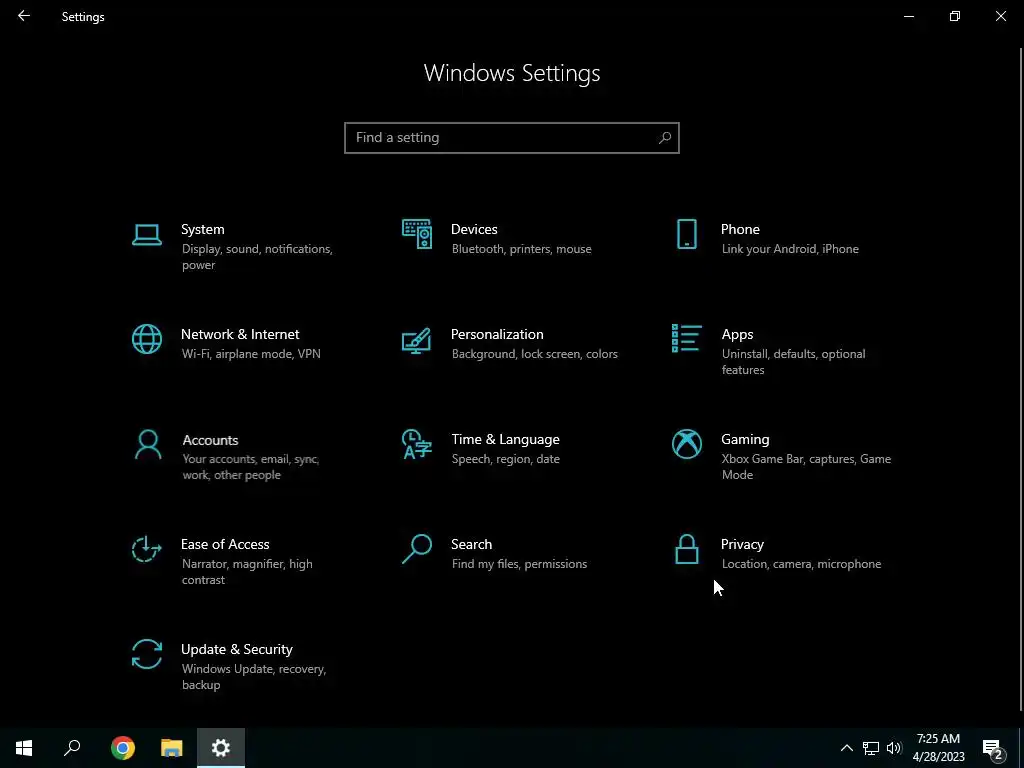This screenshot has height=768, width=1024.
Task: Click the Network & Internet title
Action: point(240,334)
